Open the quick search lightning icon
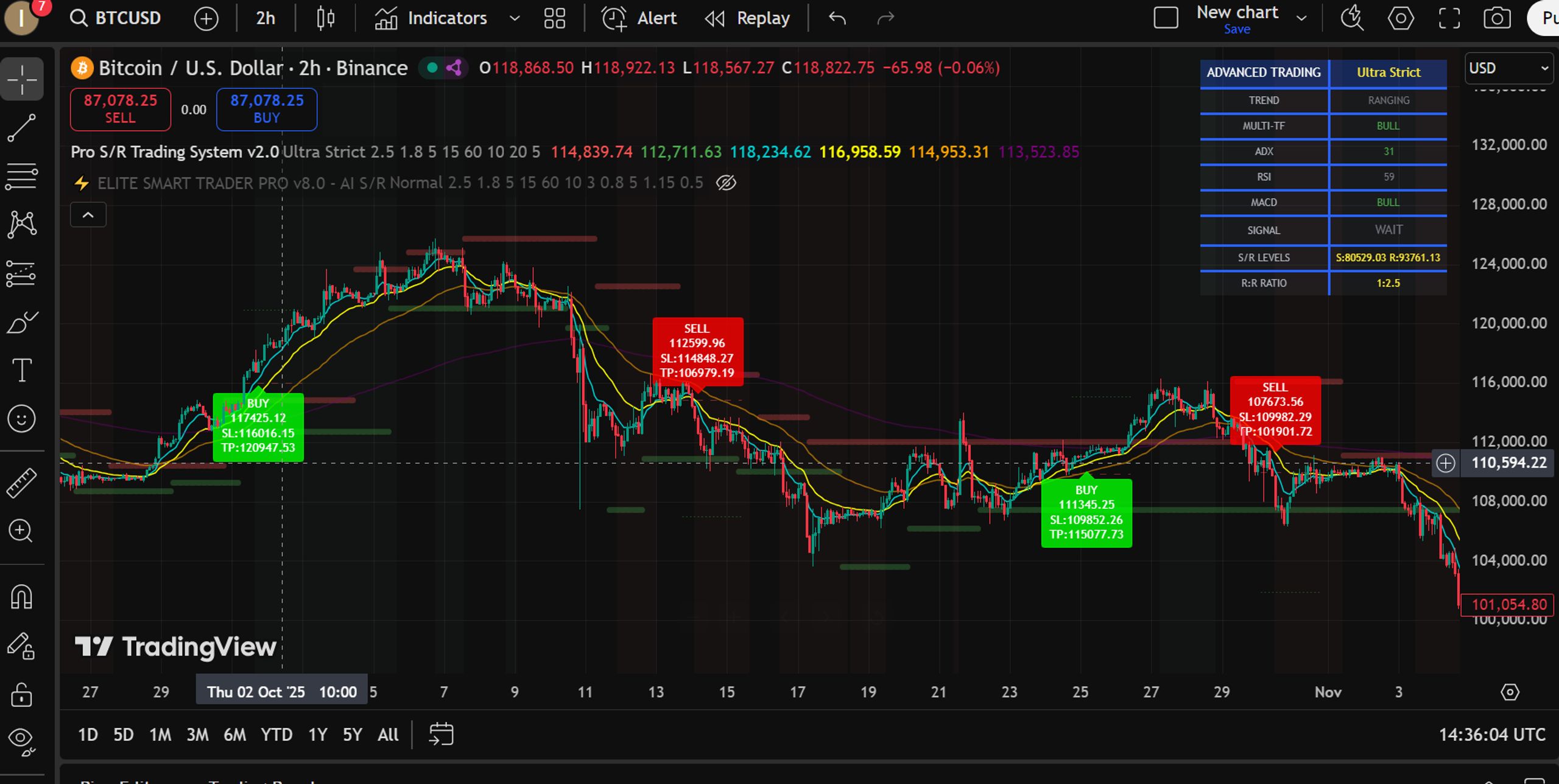 click(x=1352, y=18)
